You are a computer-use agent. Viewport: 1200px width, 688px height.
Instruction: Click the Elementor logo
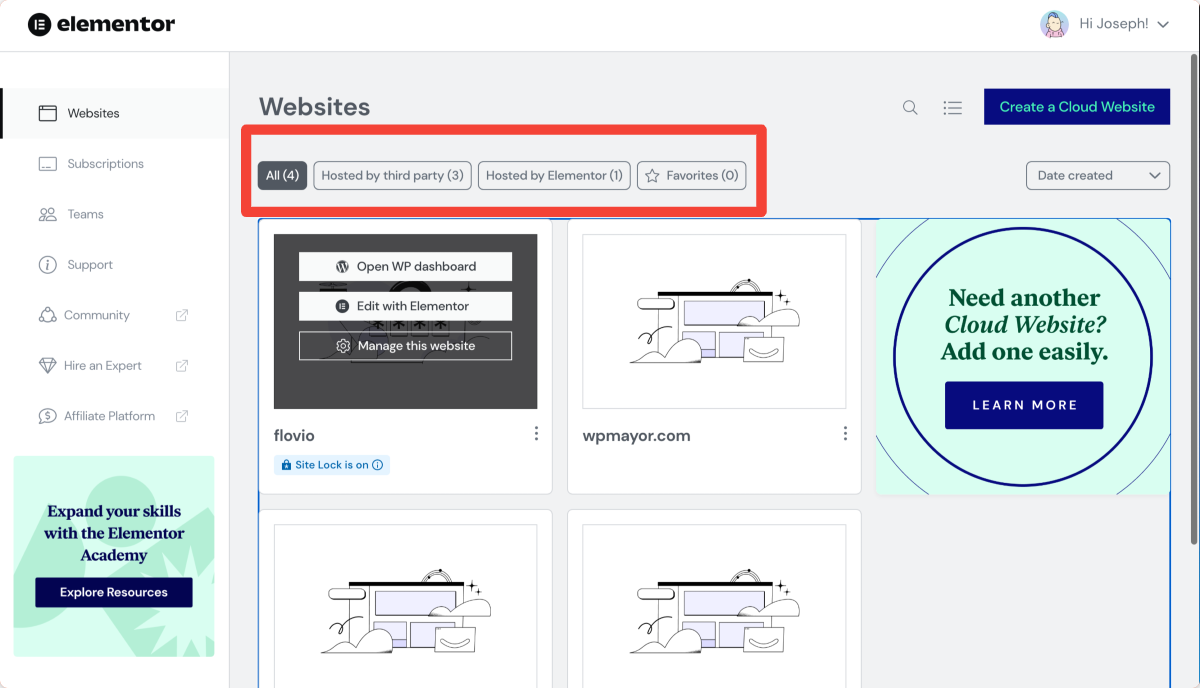pos(101,24)
